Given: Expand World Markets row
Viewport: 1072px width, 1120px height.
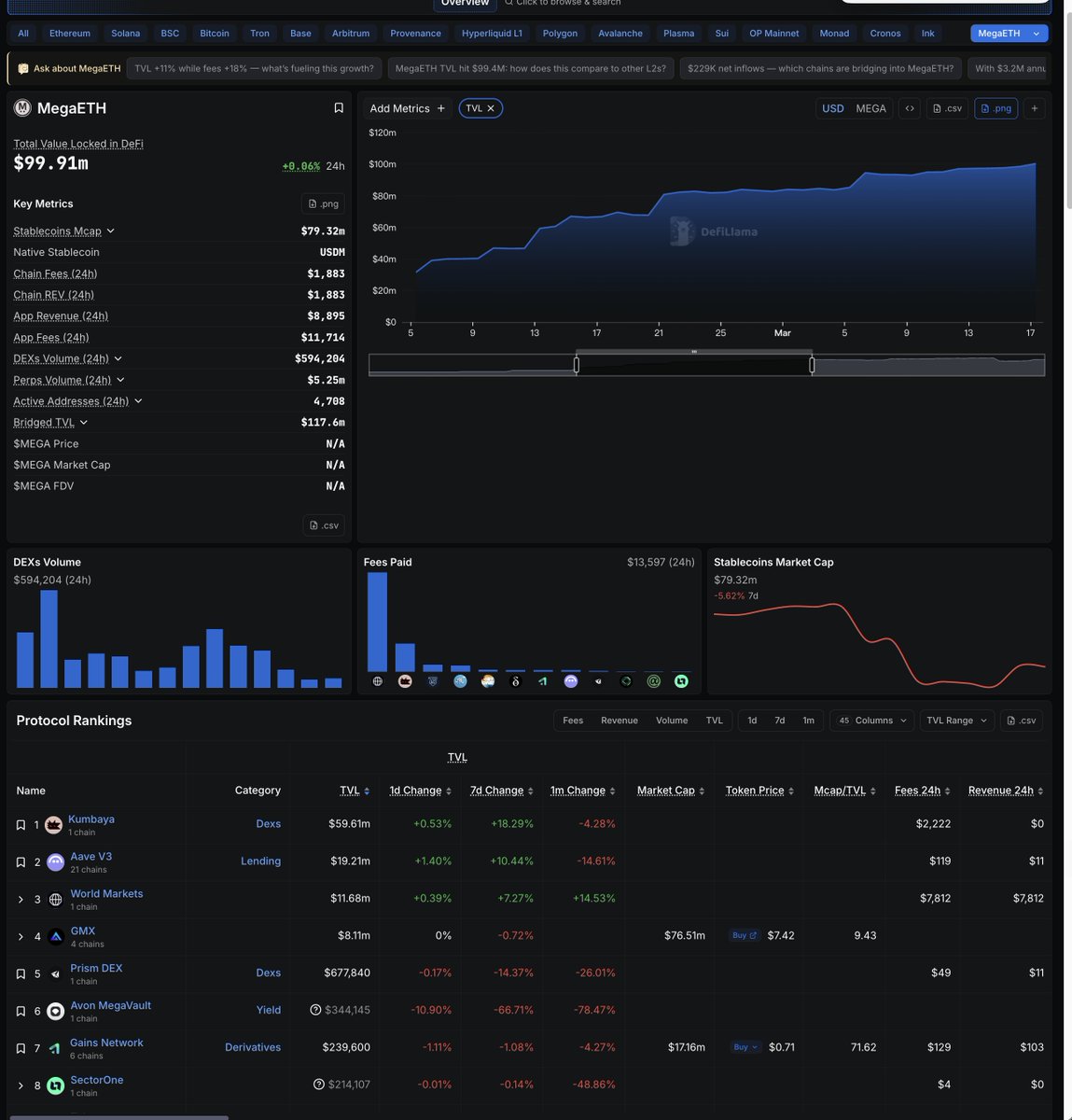Looking at the screenshot, I should pyautogui.click(x=21, y=900).
